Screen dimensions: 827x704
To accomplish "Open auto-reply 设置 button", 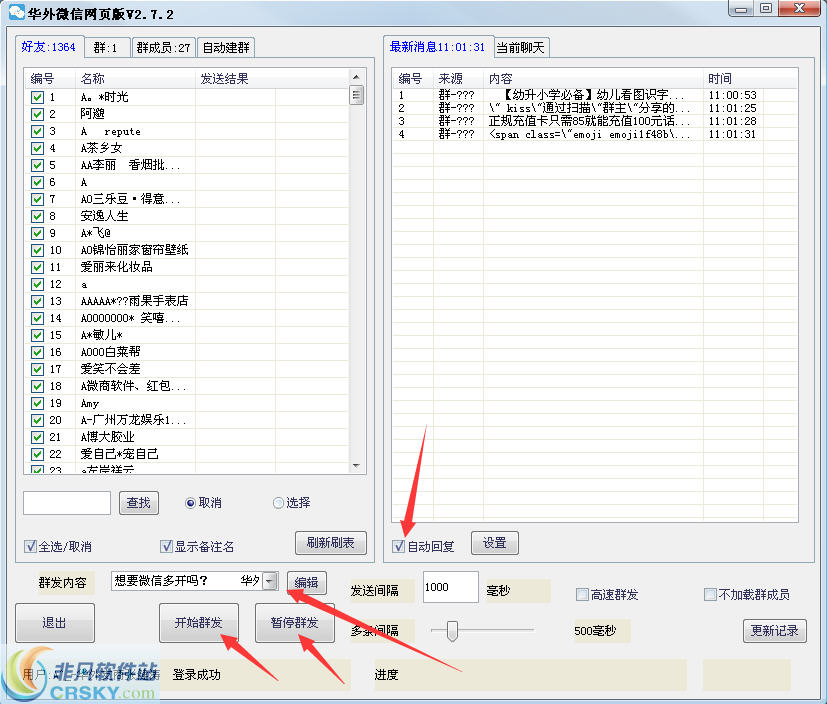I will [494, 543].
